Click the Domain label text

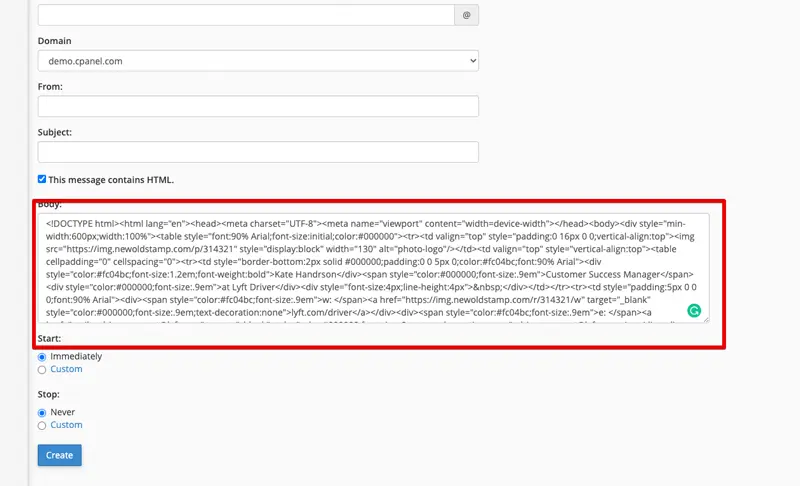click(55, 41)
